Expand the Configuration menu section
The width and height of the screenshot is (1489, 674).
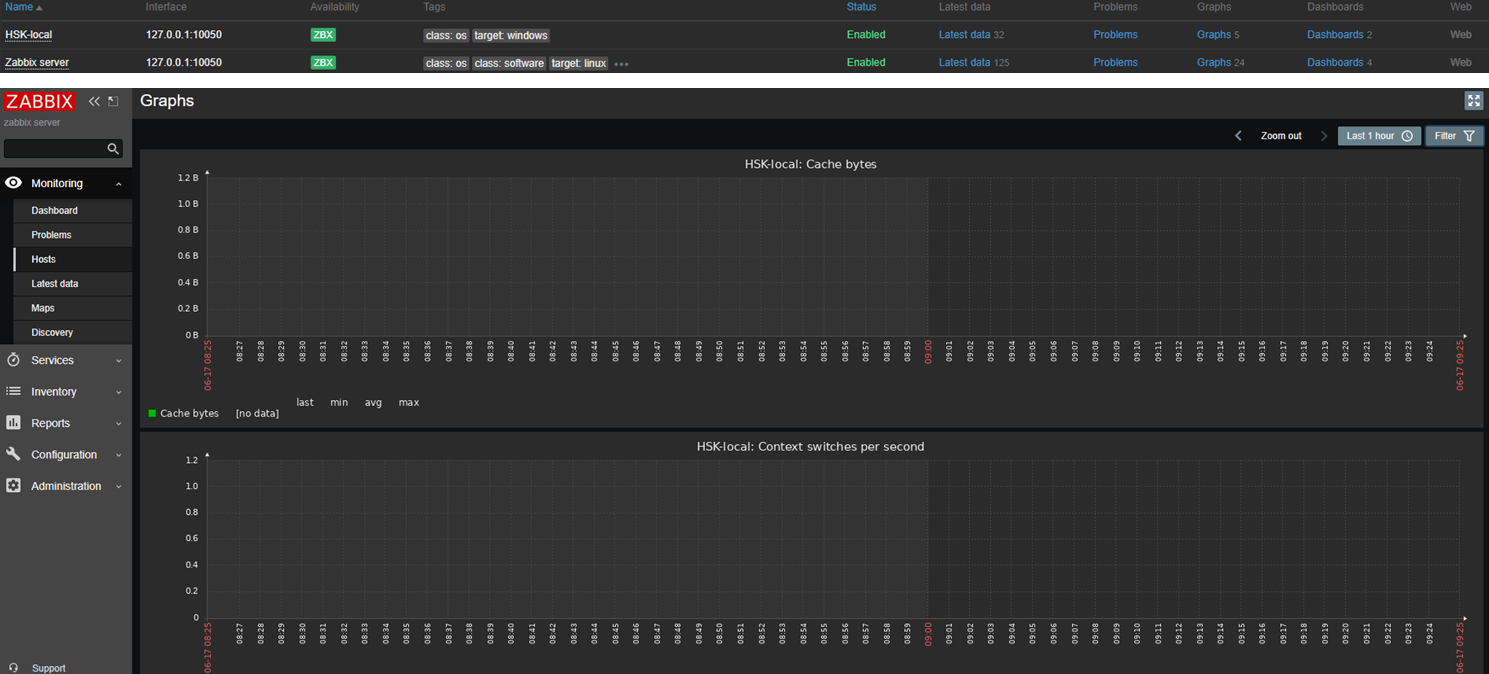(118, 455)
